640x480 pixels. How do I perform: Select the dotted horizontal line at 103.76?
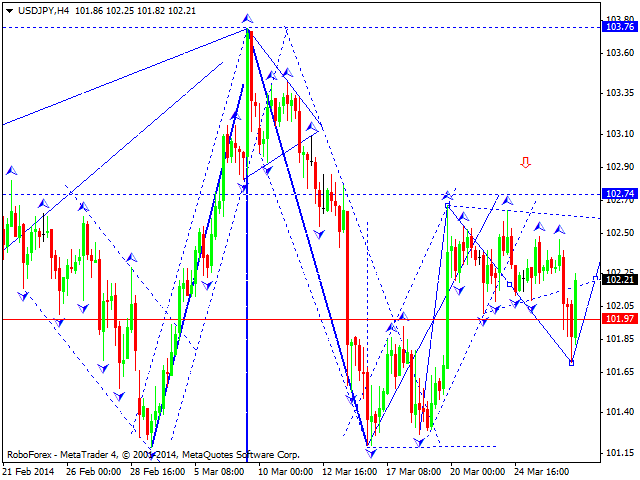click(x=301, y=27)
